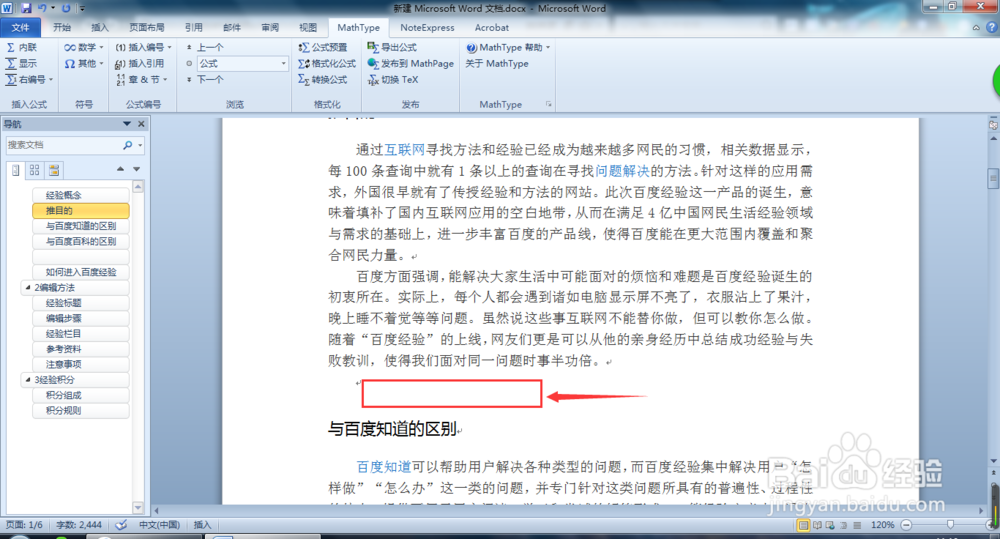Image resolution: width=1000 pixels, height=539 pixels.
Task: Collapse the 2编辑方法 heading group
Action: tap(27, 288)
